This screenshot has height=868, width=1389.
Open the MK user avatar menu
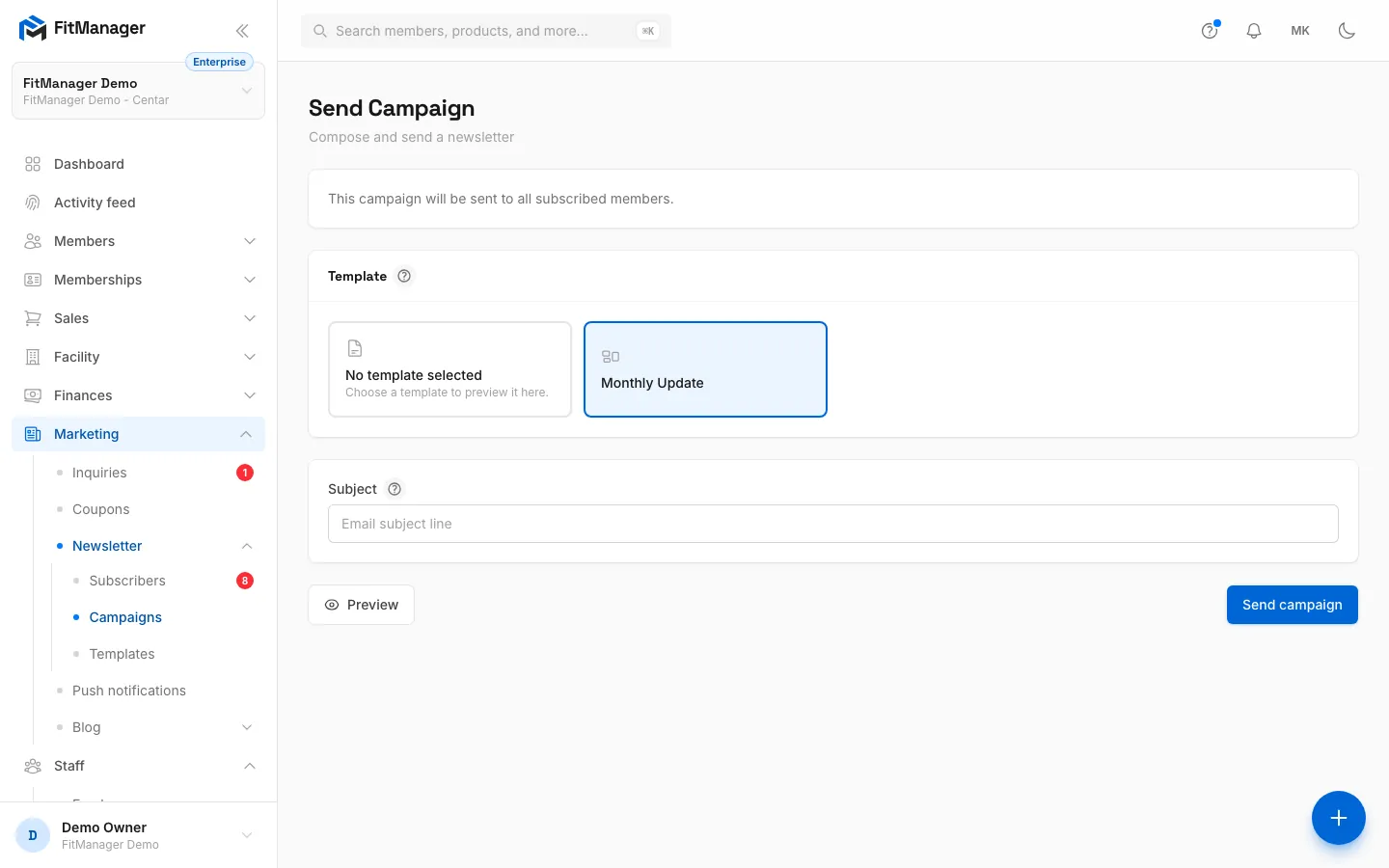tap(1300, 31)
